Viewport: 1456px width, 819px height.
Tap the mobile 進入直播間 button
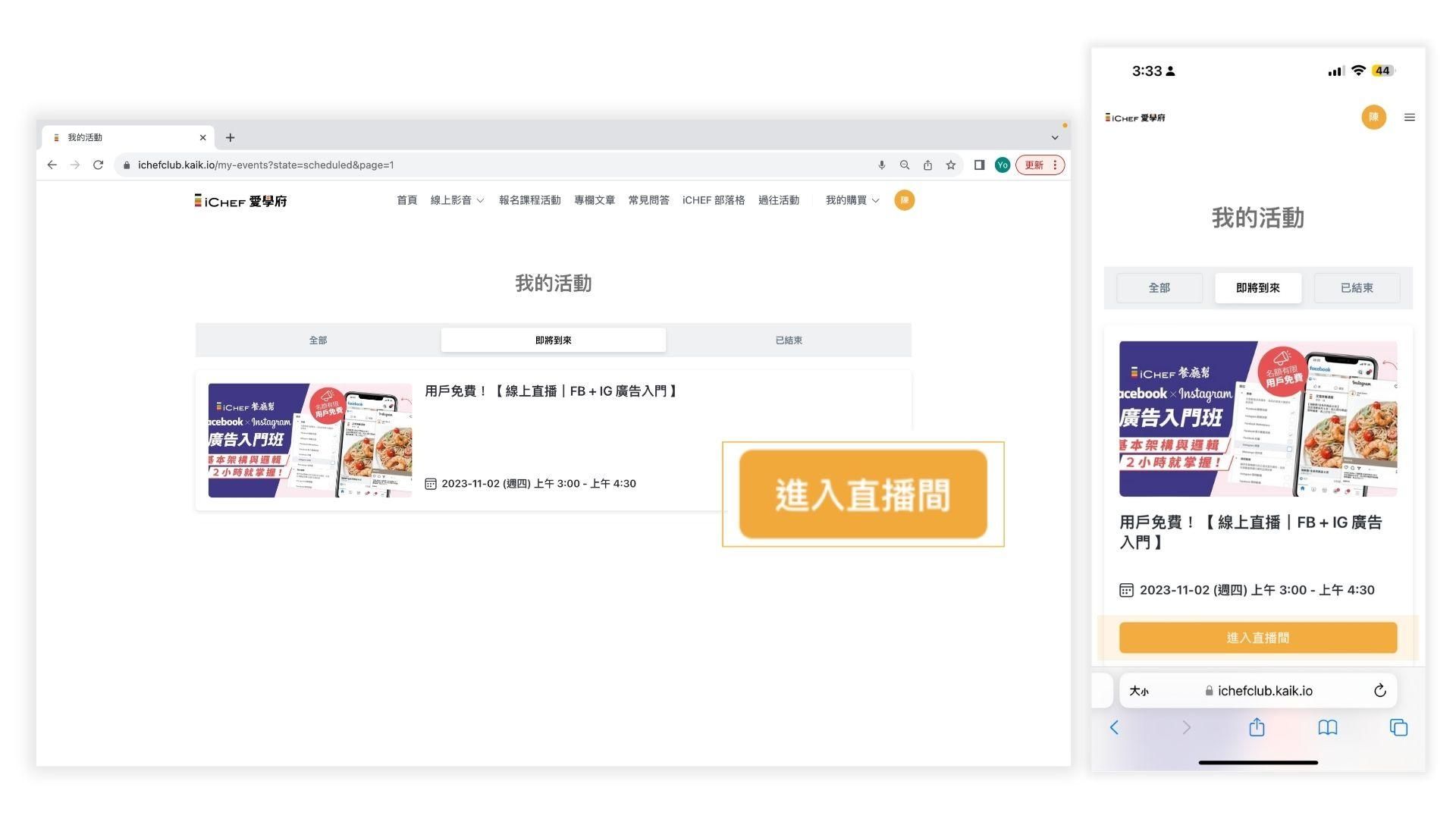(1257, 638)
